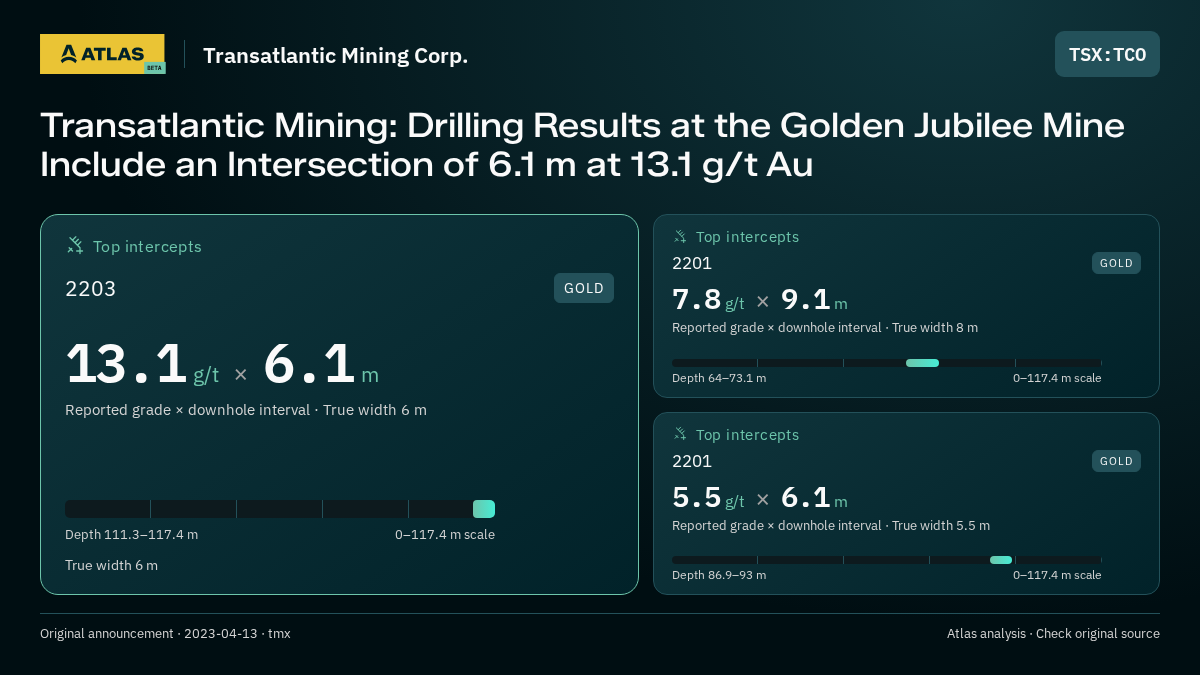This screenshot has width=1200, height=675.
Task: Click the 'Depth 64–73.1 m' label
Action: pyautogui.click(x=719, y=378)
